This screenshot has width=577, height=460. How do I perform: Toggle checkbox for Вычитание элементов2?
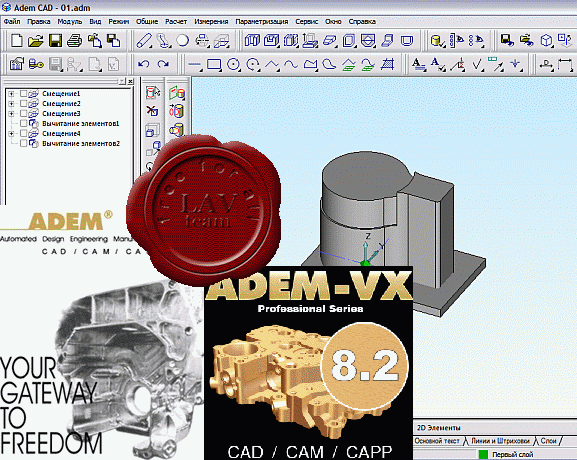[23, 144]
